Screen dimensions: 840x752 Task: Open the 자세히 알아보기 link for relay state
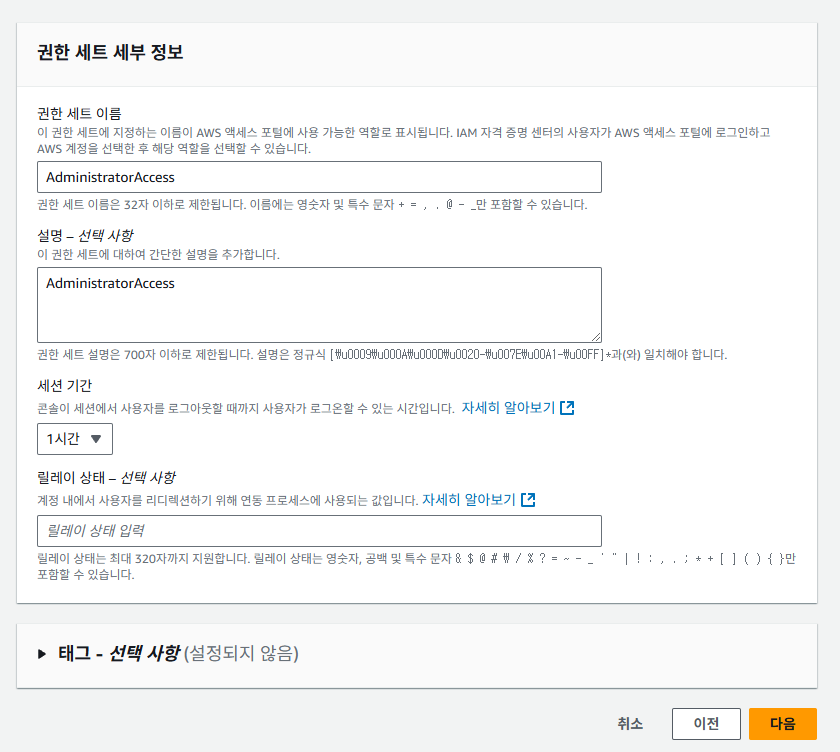click(469, 500)
